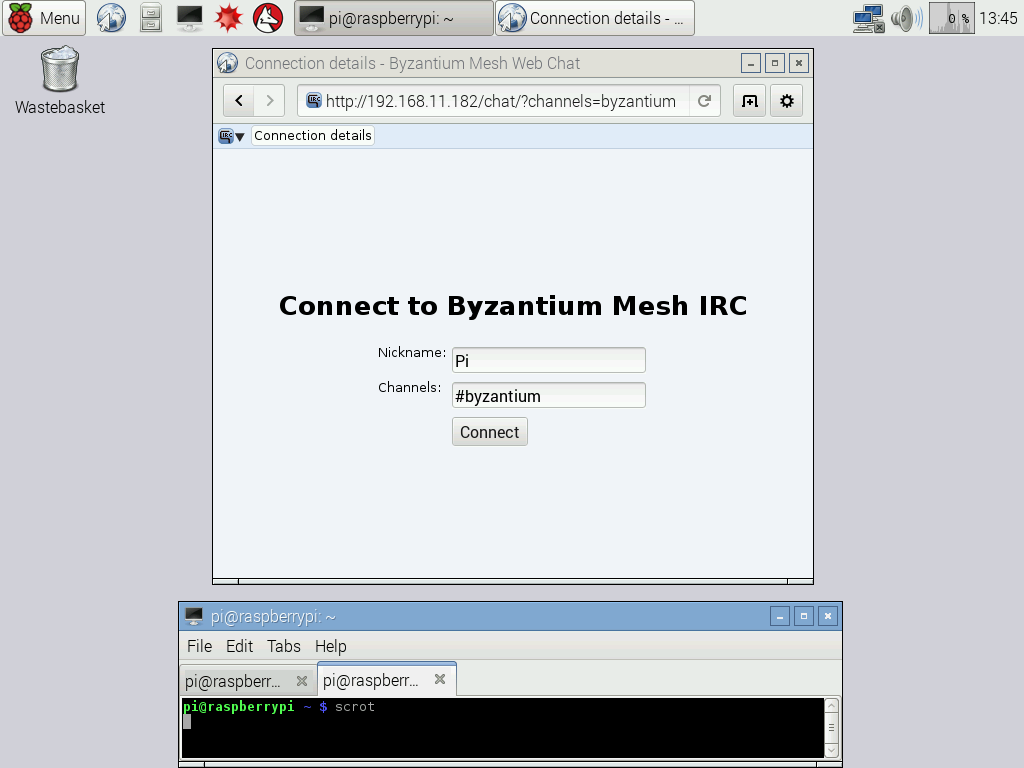The image size is (1024, 768).
Task: Open browser settings gear menu
Action: click(x=787, y=101)
